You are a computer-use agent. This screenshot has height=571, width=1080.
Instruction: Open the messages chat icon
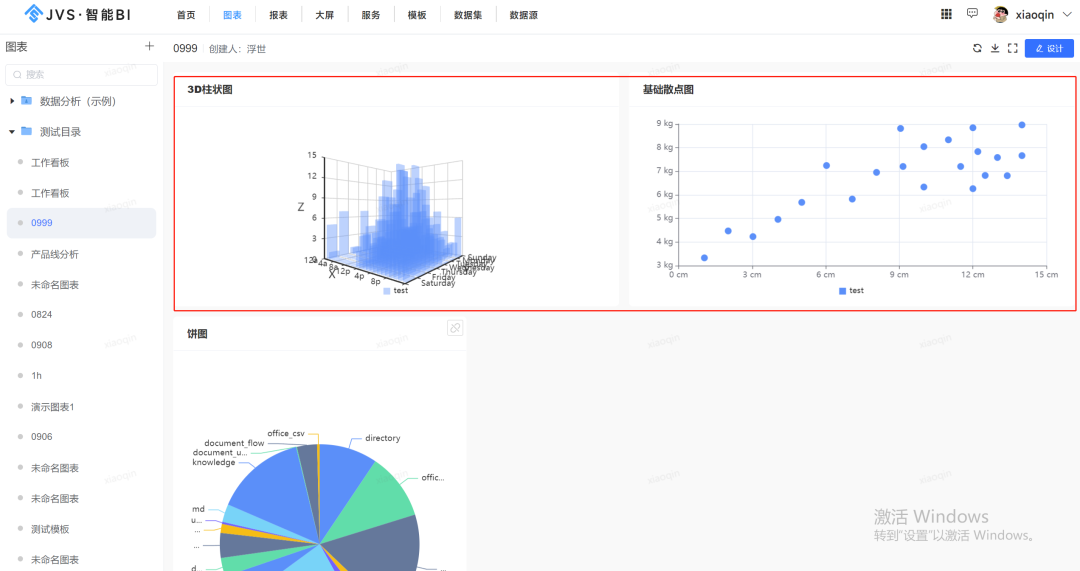tap(972, 13)
